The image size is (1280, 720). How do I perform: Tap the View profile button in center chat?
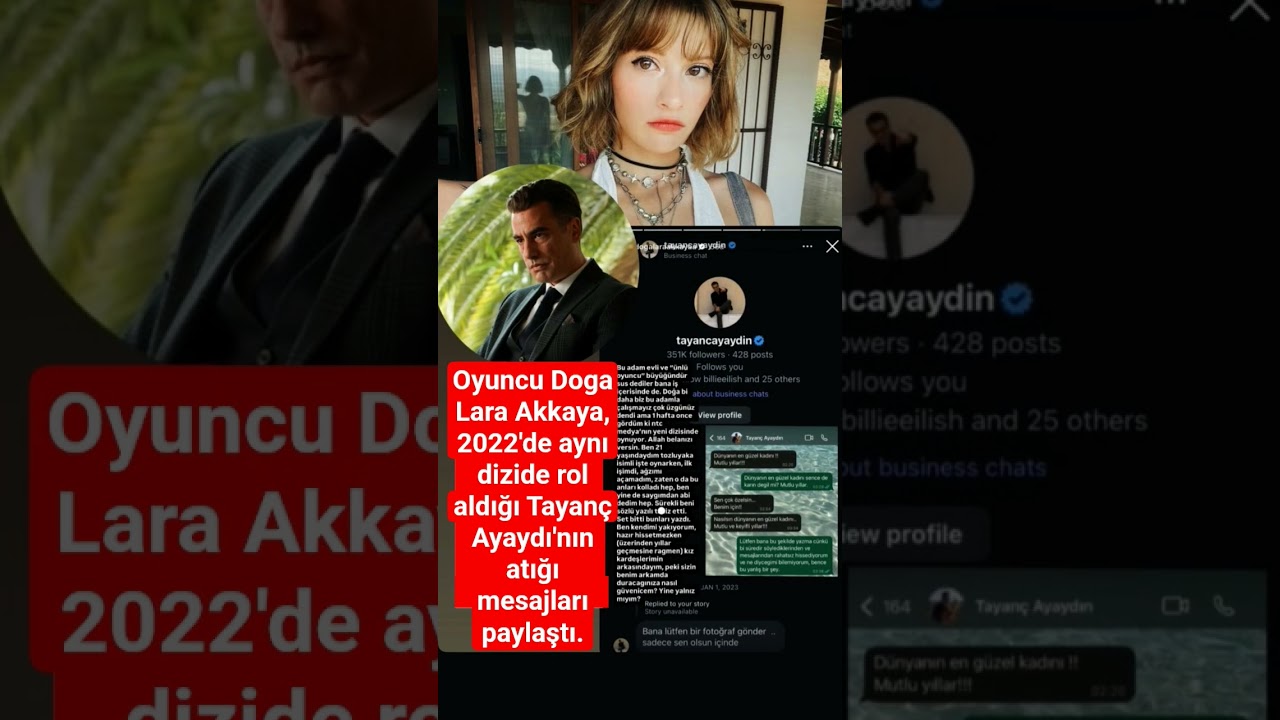point(720,415)
